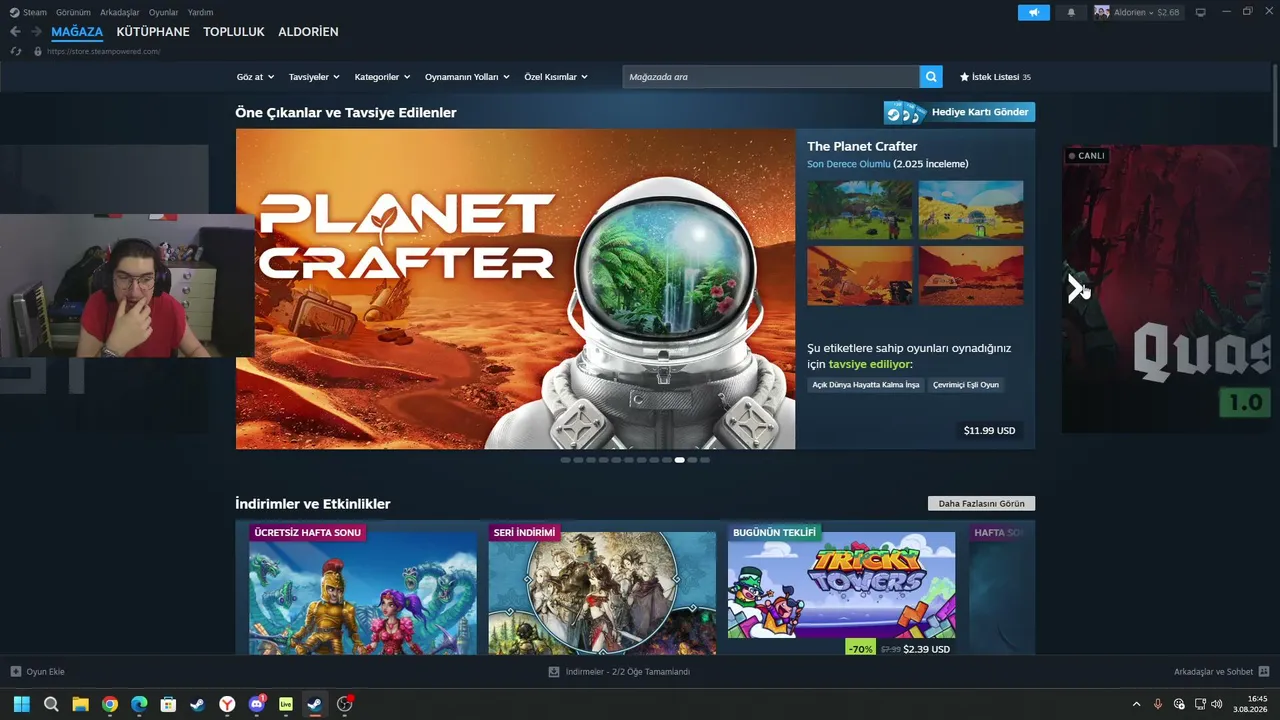The image size is (1280, 720).
Task: Open the wishlist star İstek Listesi
Action: click(x=995, y=77)
